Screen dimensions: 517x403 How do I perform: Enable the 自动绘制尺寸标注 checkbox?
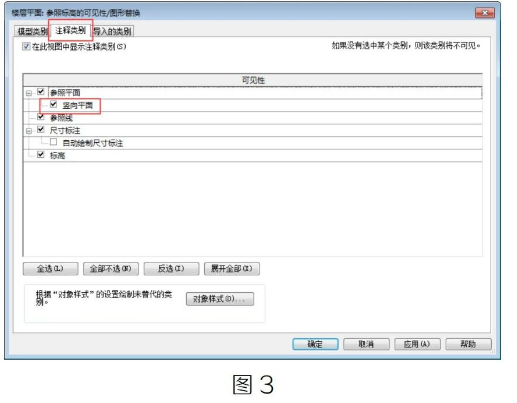coord(53,142)
